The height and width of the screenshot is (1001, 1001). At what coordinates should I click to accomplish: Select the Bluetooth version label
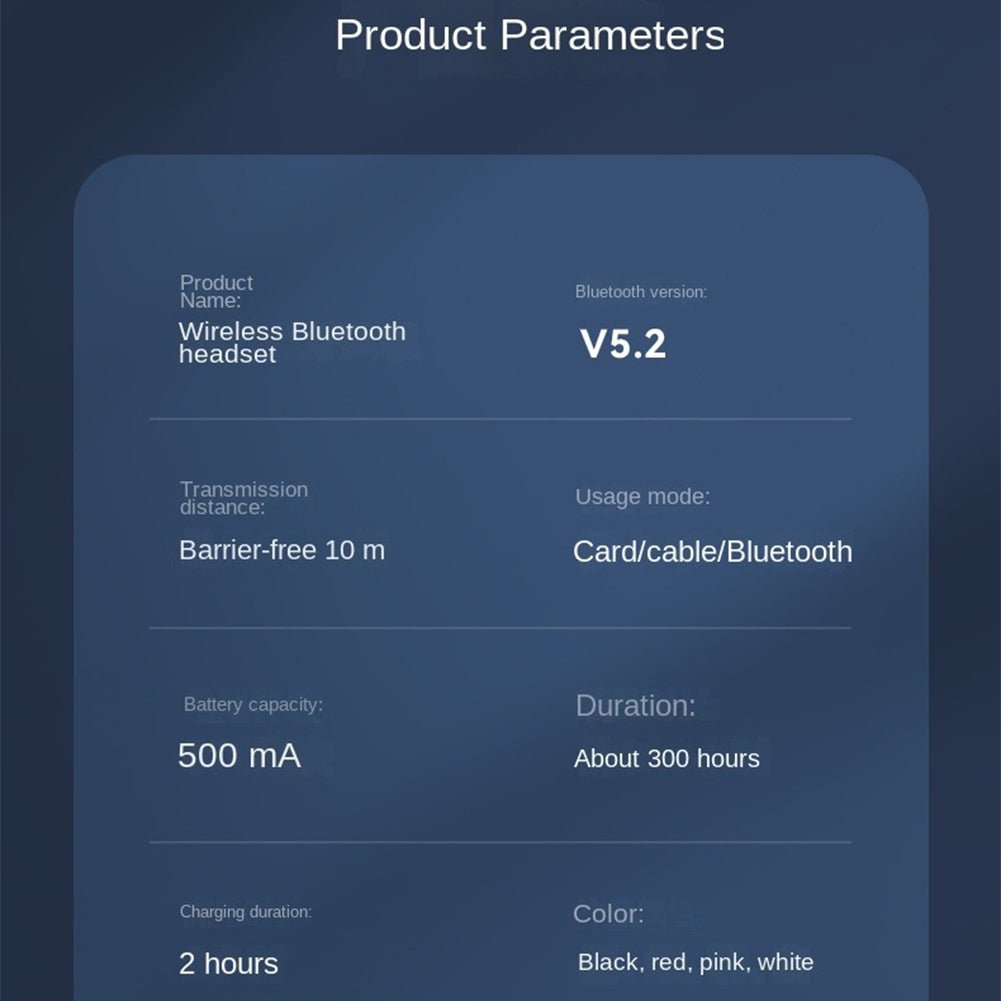[641, 292]
